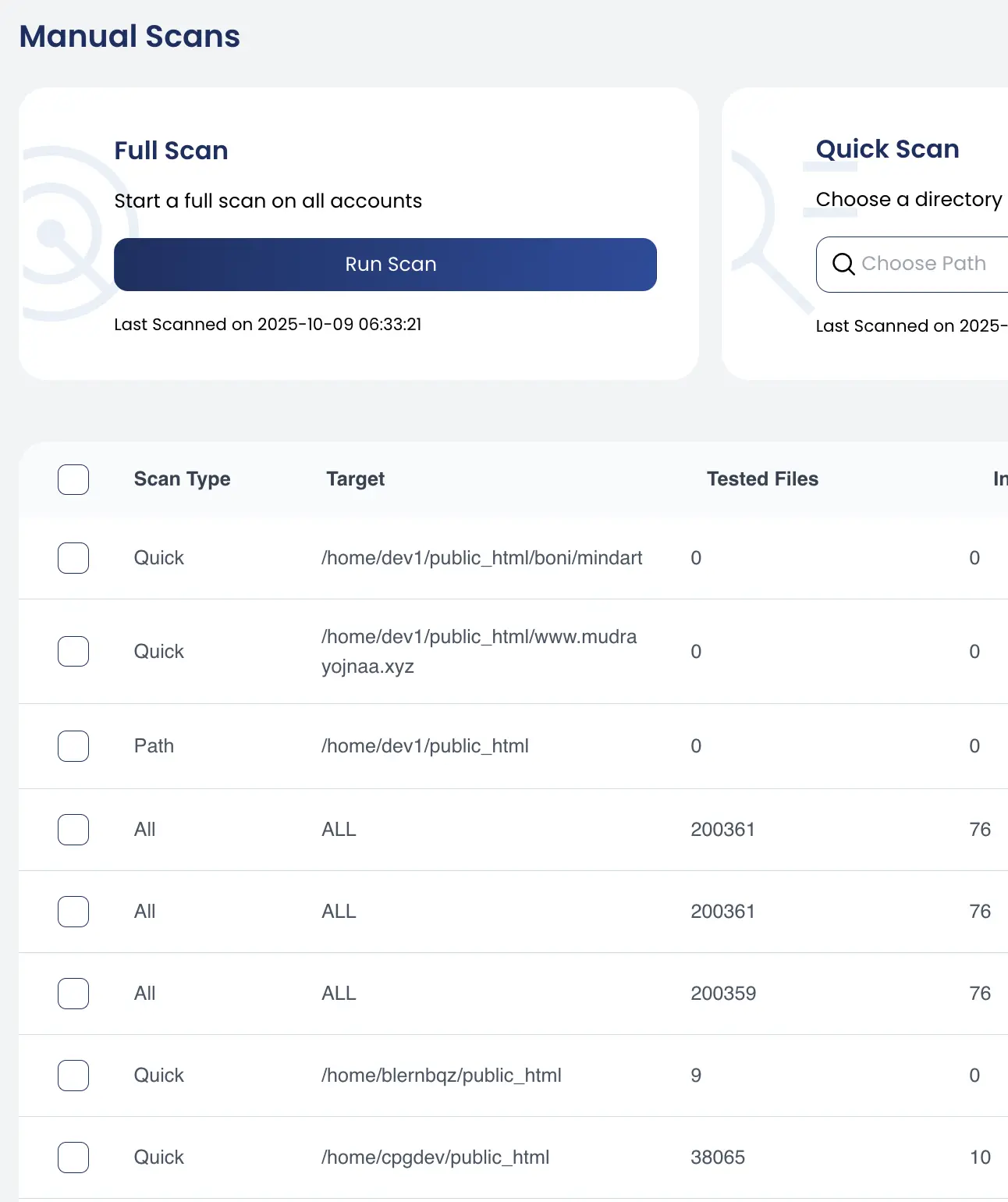Click the /home/blernbqz/public_html target cell
This screenshot has height=1202, width=1008.
(x=441, y=1076)
